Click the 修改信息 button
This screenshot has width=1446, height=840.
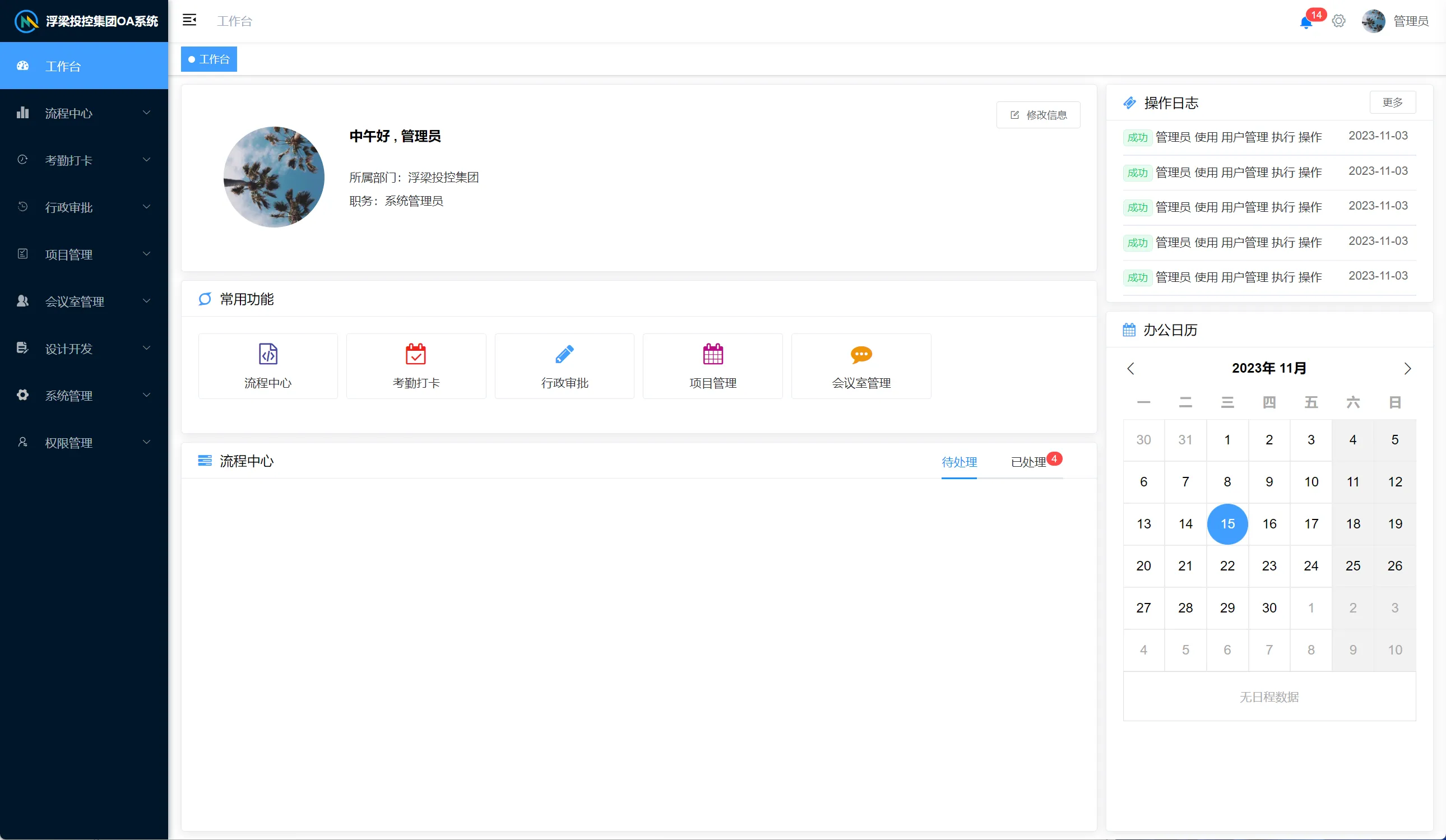pos(1038,115)
